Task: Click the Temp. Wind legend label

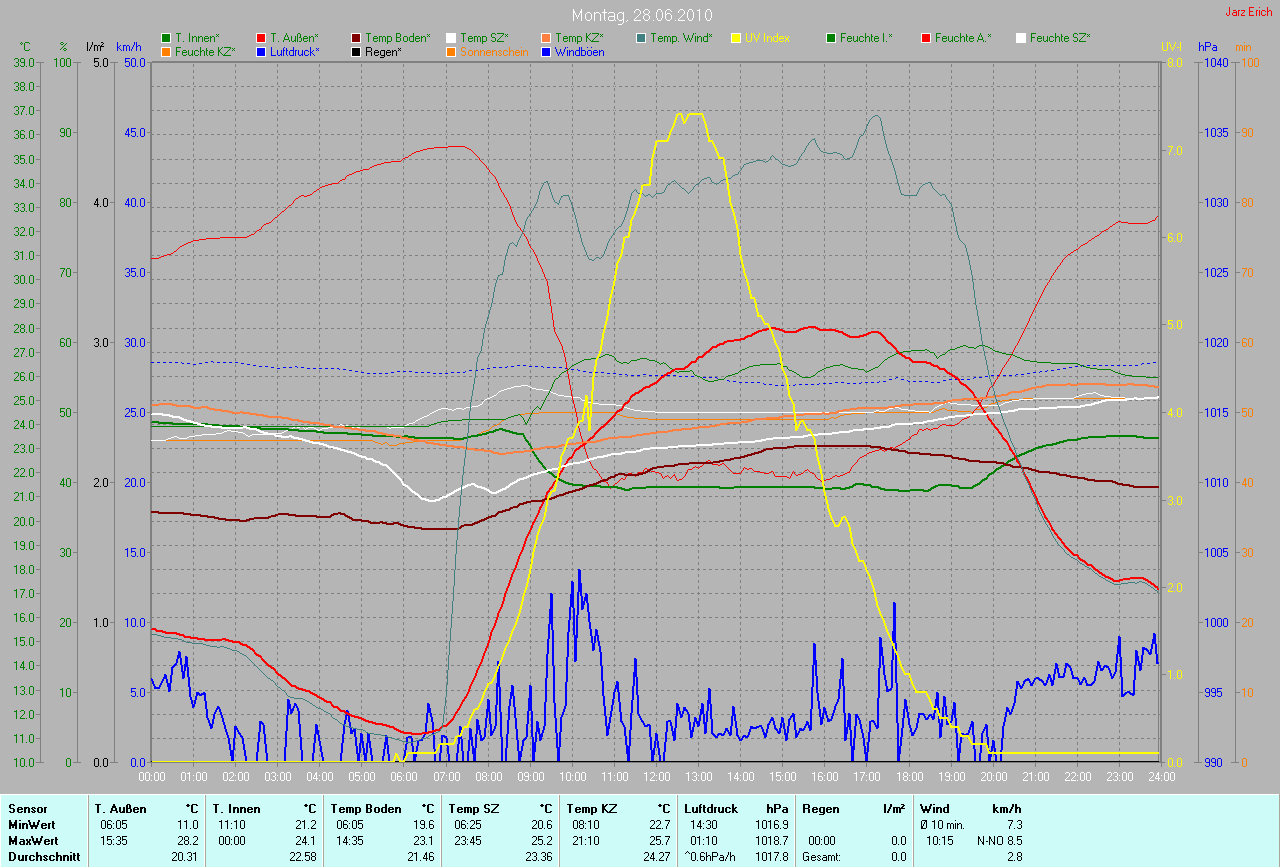Action: tap(681, 38)
